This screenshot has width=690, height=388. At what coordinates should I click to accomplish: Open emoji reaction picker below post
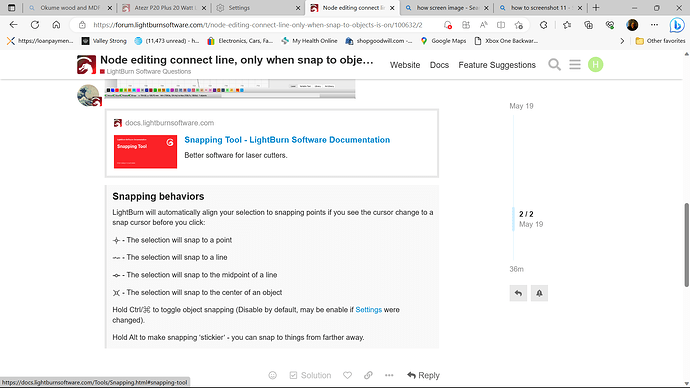tap(273, 375)
